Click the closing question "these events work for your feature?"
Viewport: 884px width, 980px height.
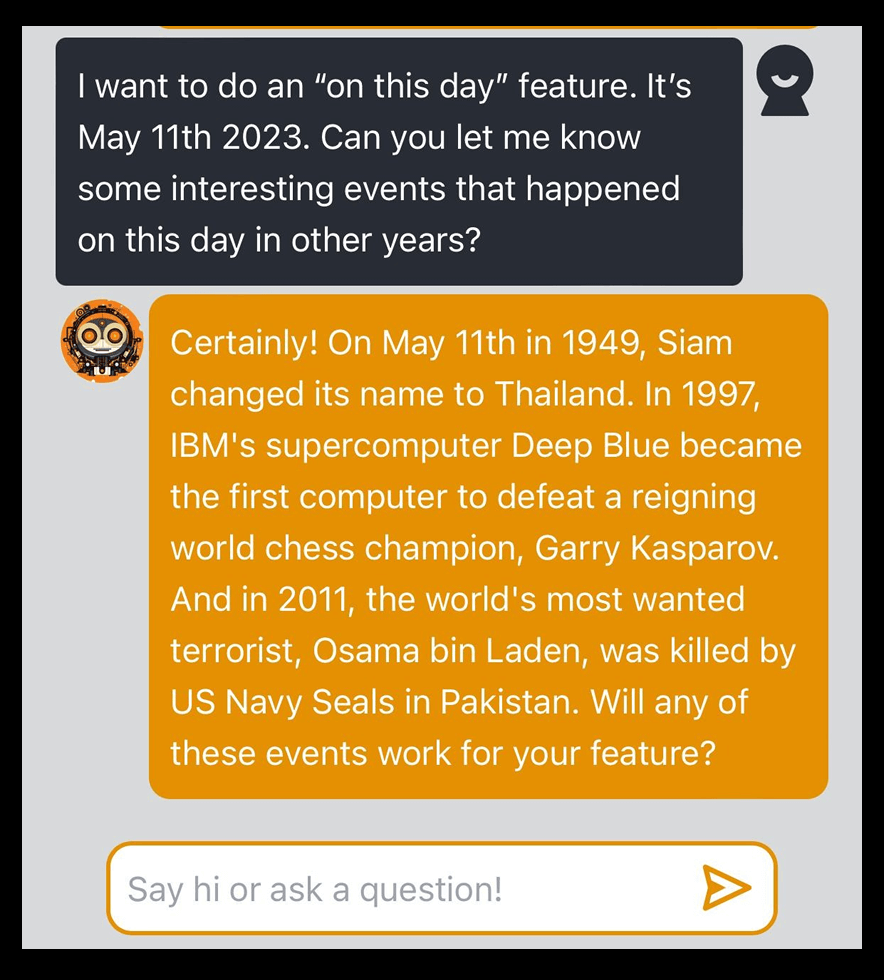tap(443, 754)
